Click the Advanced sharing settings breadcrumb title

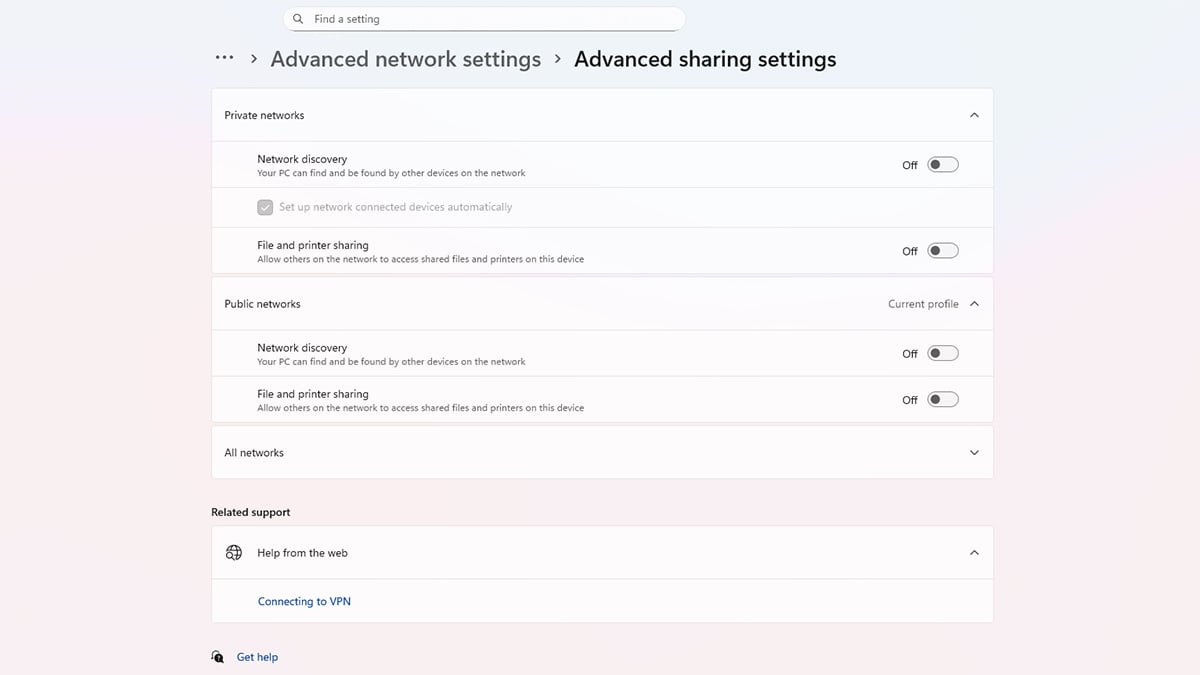click(x=705, y=59)
